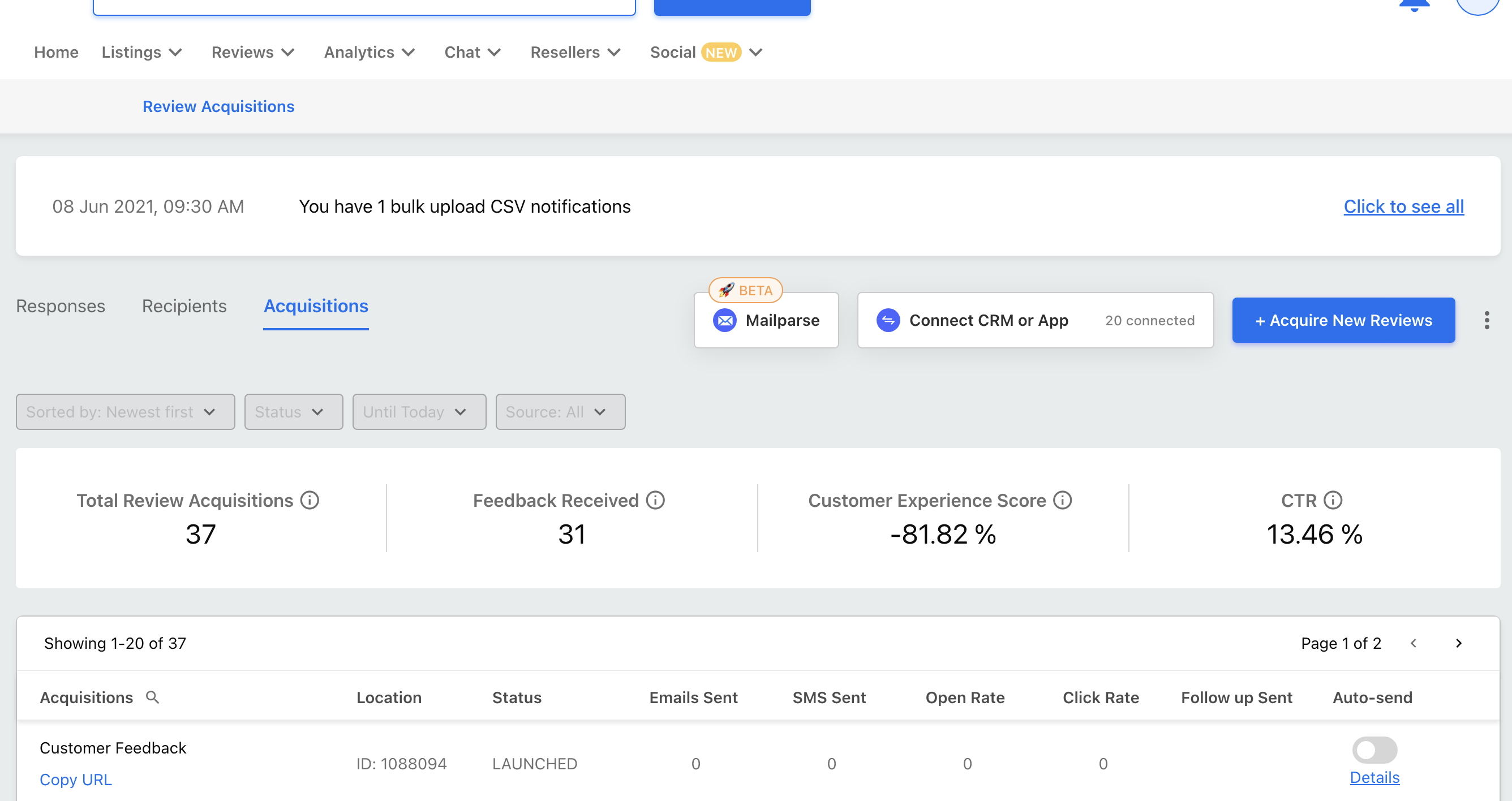1512x801 pixels.
Task: Open Details for Customer Feedback row
Action: click(x=1374, y=777)
